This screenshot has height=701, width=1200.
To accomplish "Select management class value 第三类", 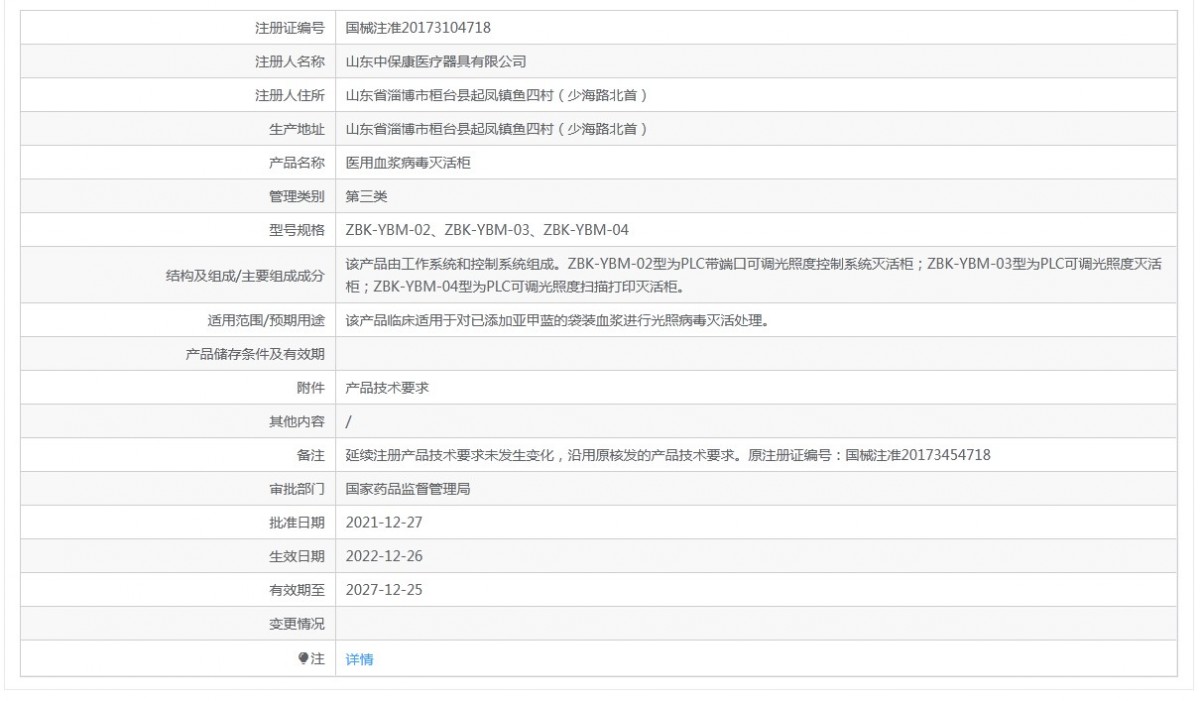I will [x=366, y=196].
